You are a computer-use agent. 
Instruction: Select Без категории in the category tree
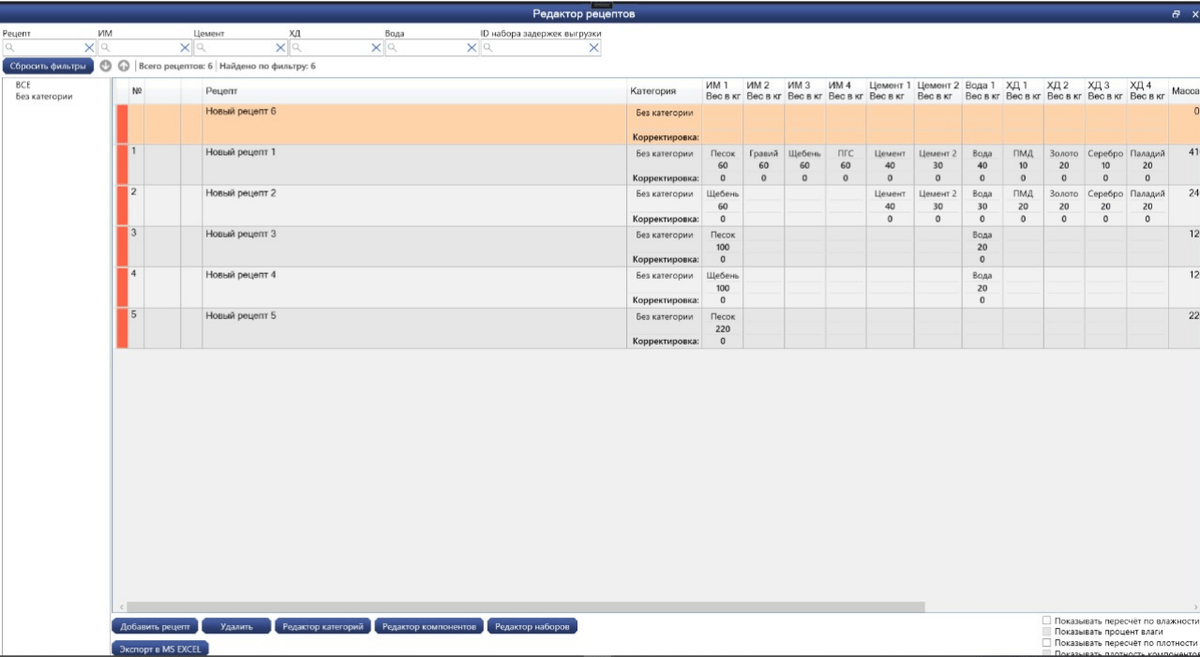(44, 97)
